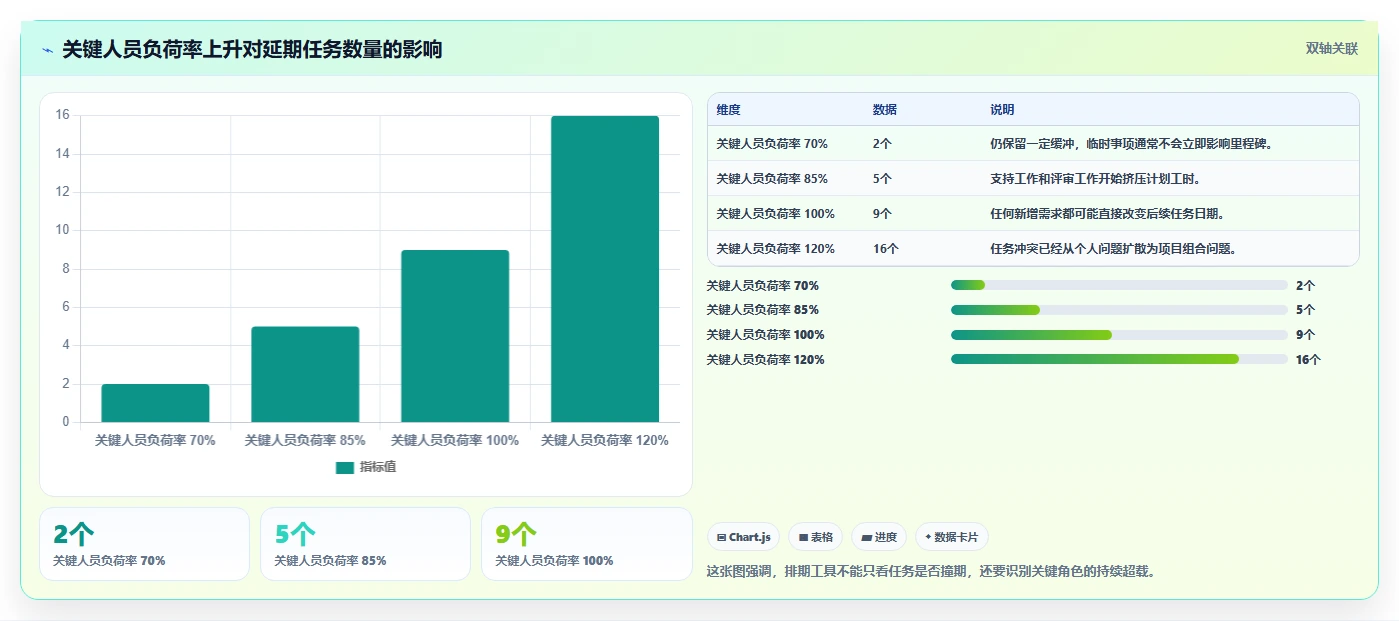Click the 维度 column header
Viewport: 1399px width, 621px height.
click(728, 110)
